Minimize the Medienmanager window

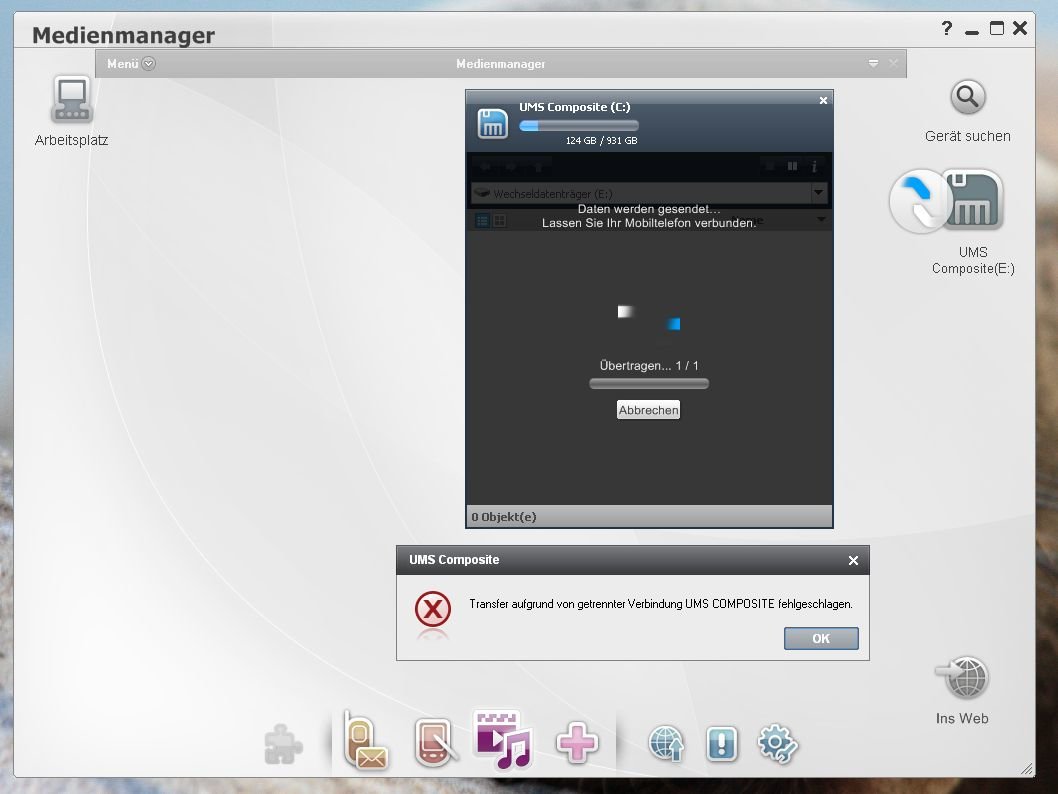(x=972, y=30)
